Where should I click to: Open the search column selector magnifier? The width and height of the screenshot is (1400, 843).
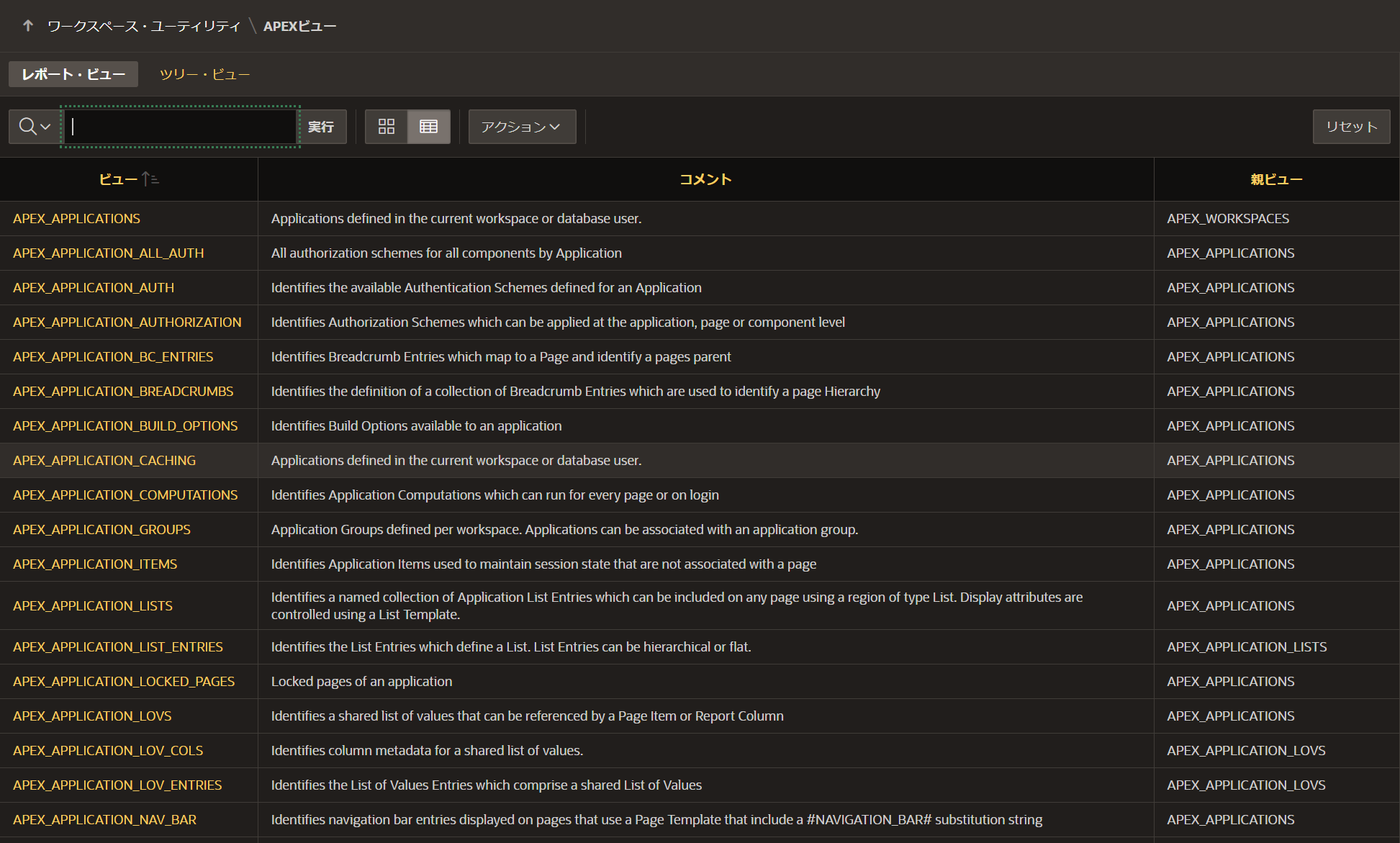click(35, 127)
